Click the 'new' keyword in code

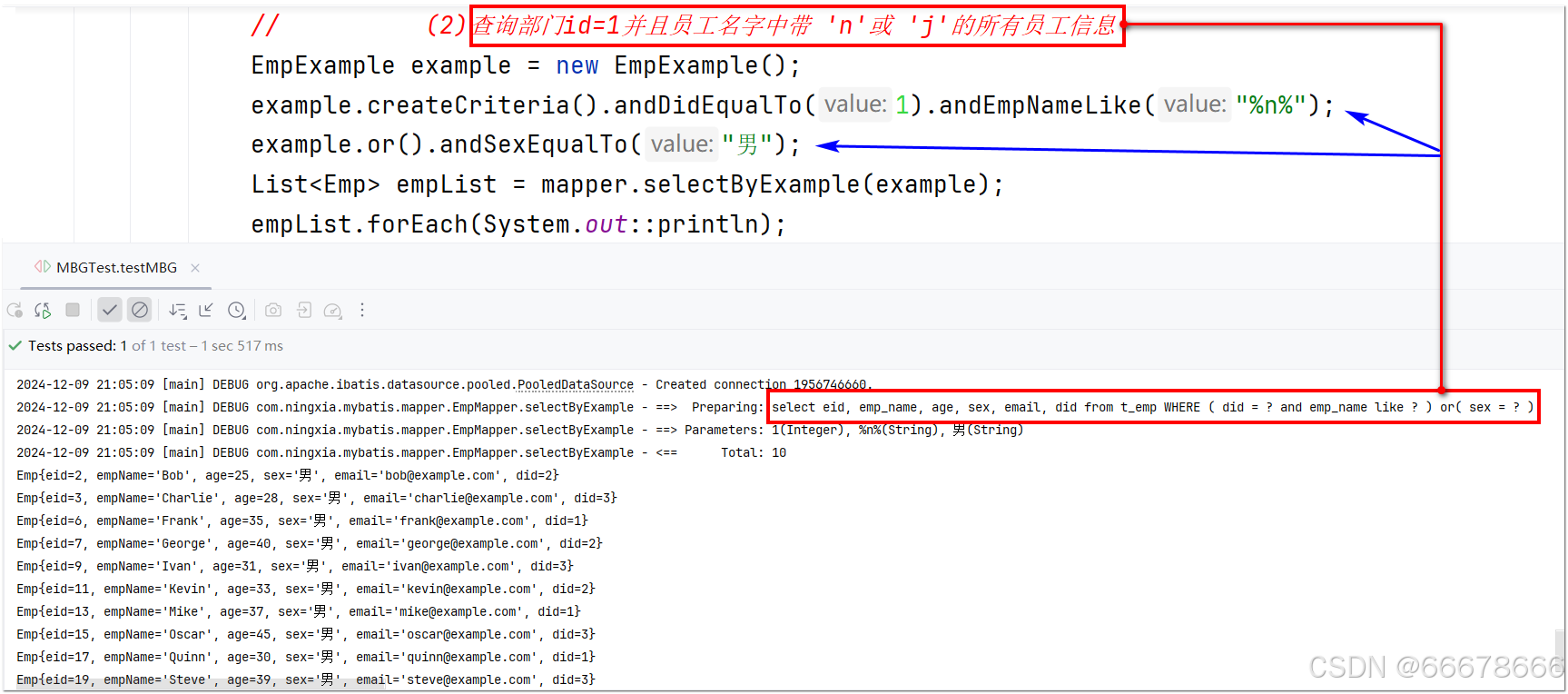click(x=577, y=65)
